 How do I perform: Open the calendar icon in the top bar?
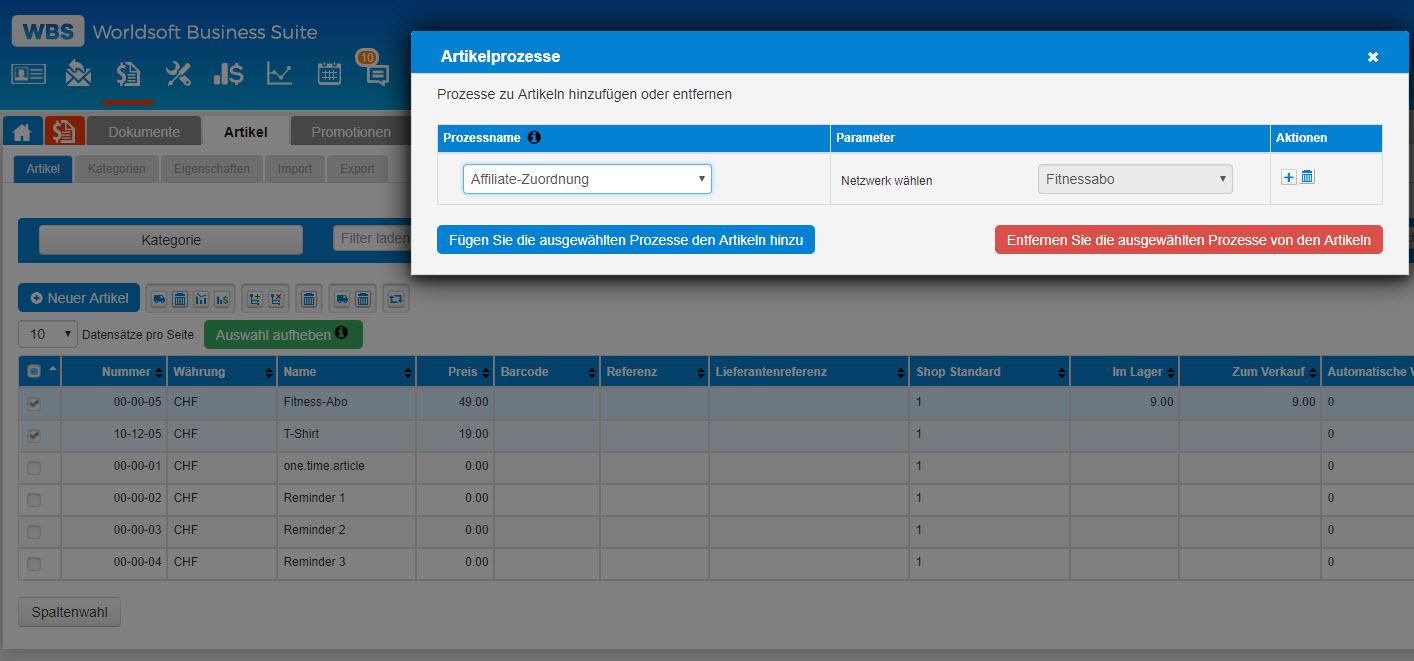click(x=329, y=73)
